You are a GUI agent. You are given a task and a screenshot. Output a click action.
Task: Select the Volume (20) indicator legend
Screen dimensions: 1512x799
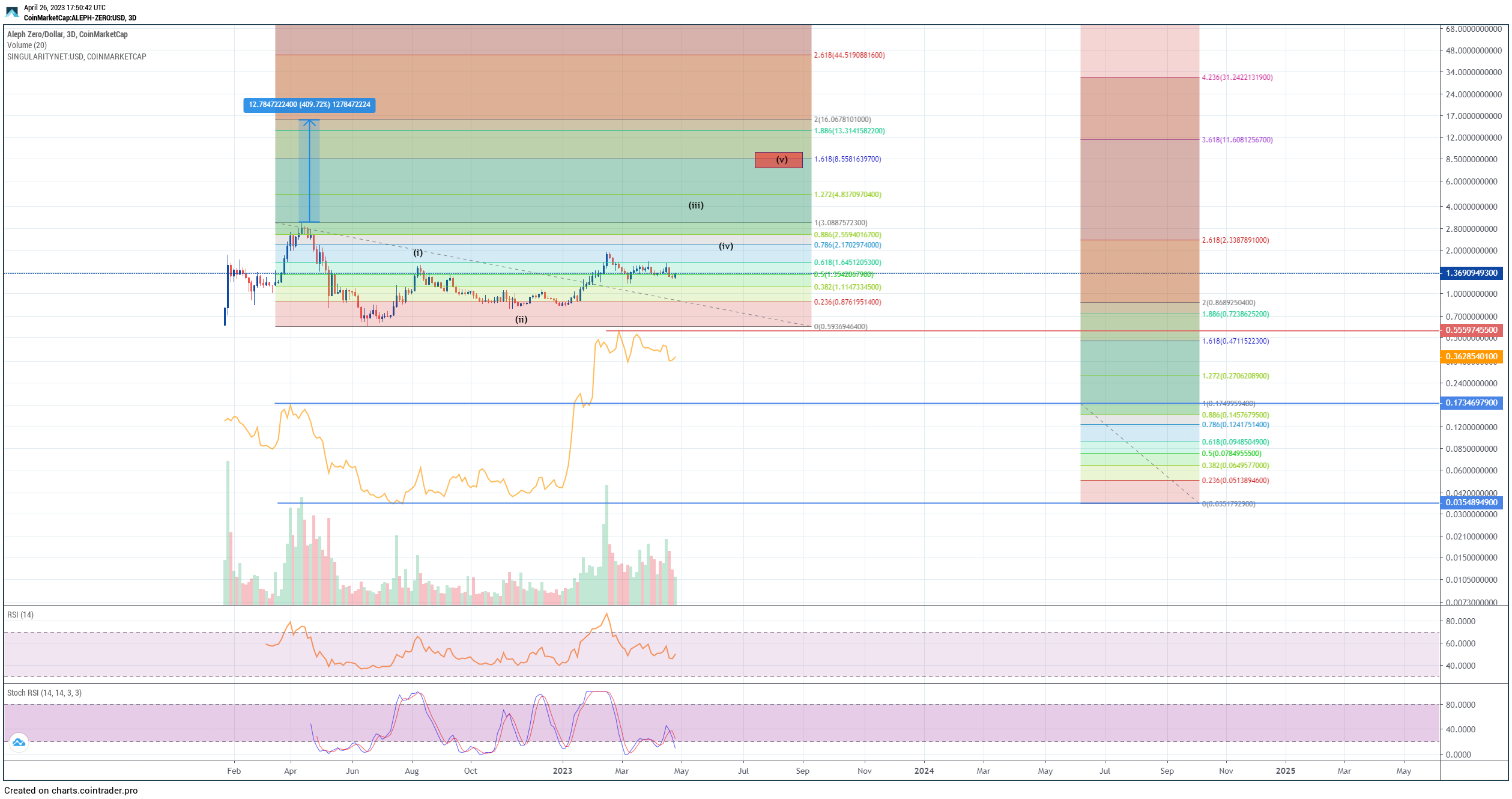[27, 45]
